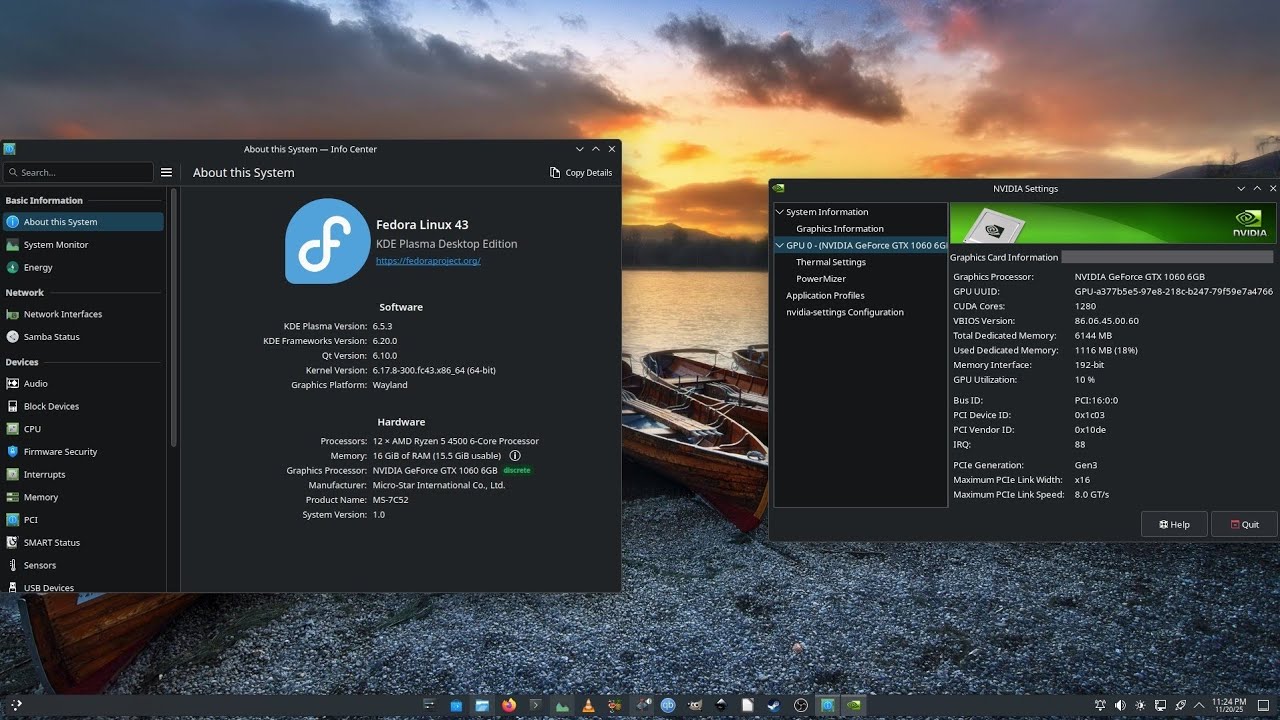Viewport: 1280px width, 720px height.
Task: Open the application launcher menu
Action: (x=15, y=705)
